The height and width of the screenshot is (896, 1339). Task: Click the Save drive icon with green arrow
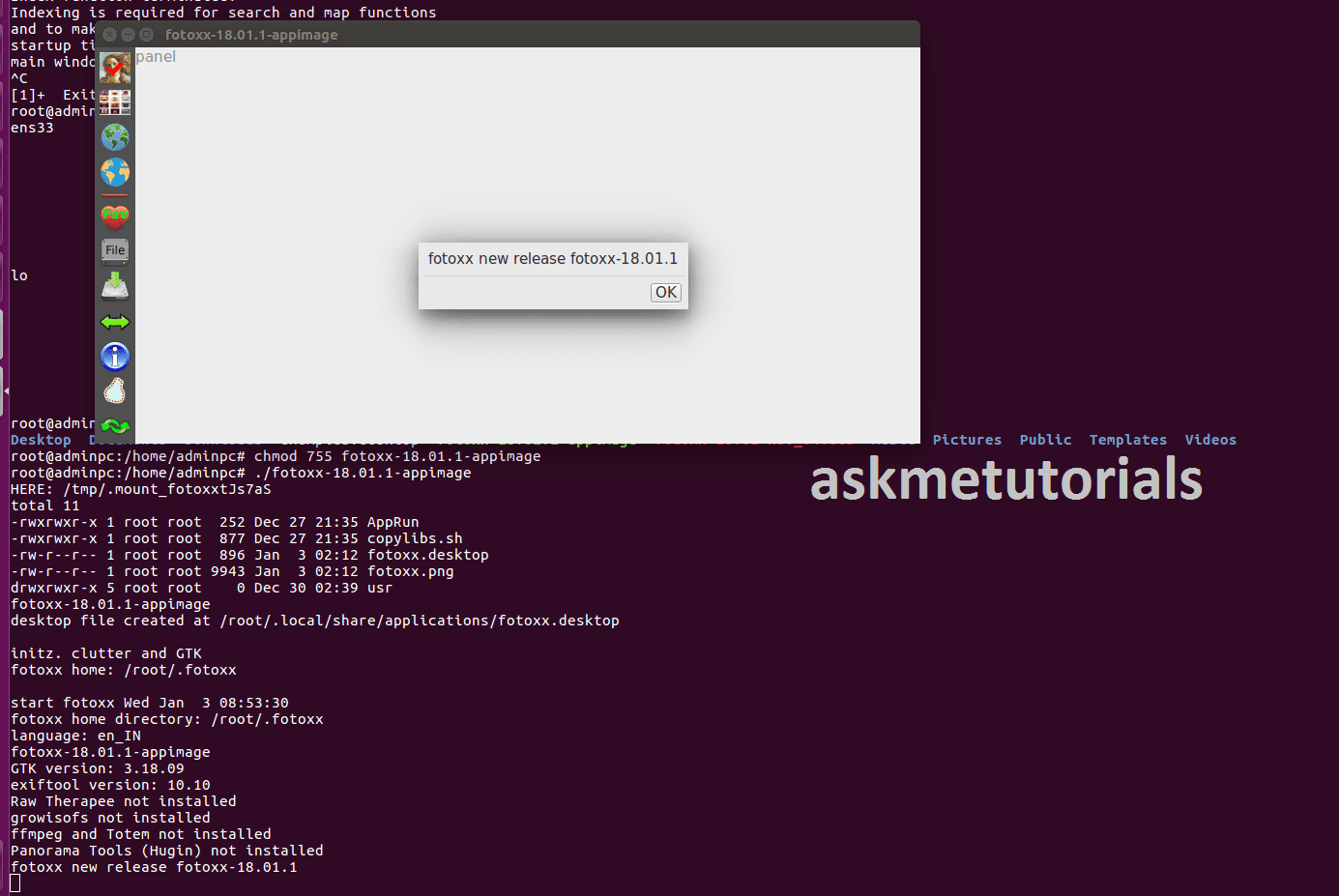click(115, 286)
